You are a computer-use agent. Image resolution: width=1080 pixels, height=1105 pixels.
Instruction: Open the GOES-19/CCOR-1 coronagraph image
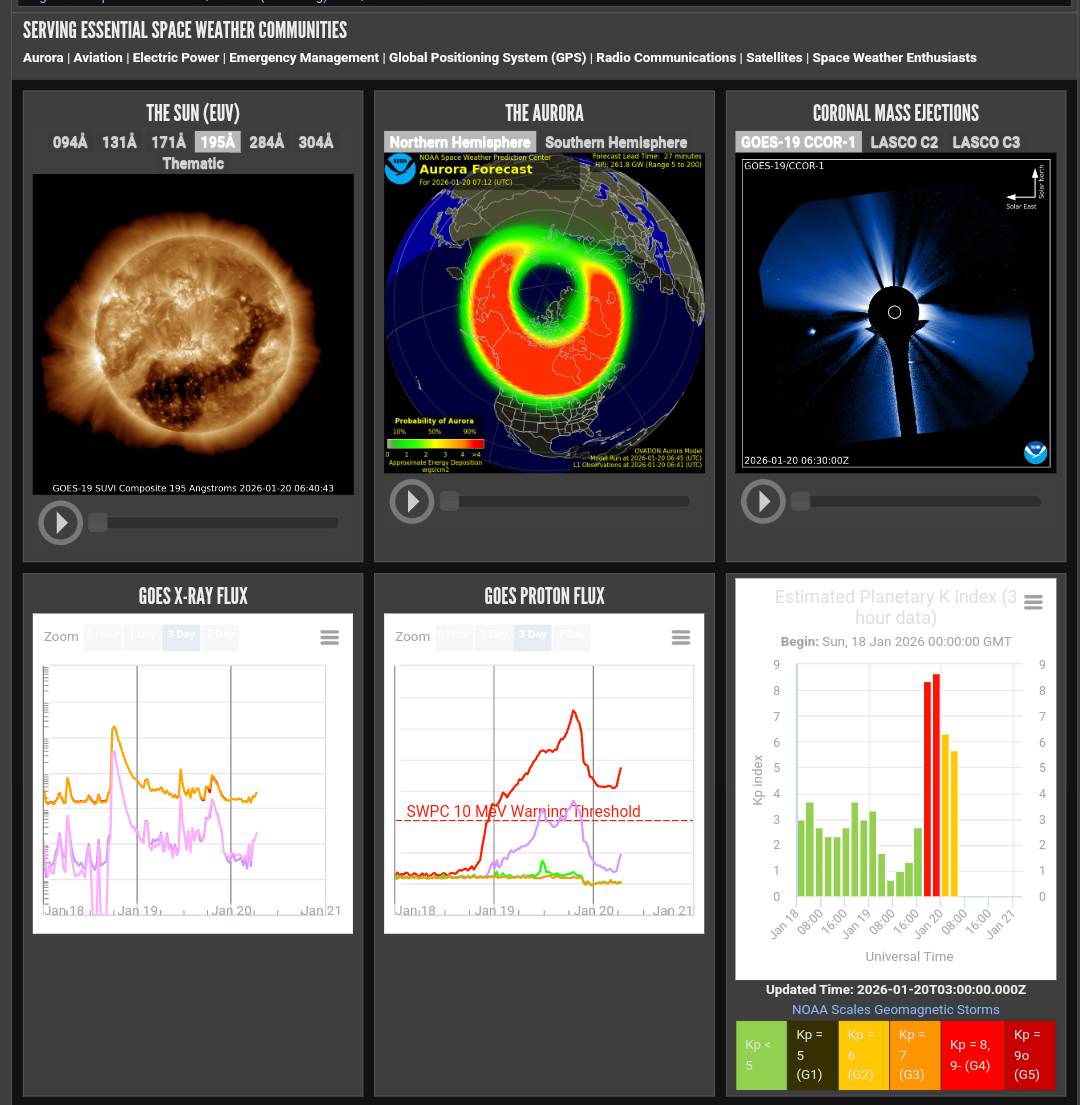pos(895,313)
